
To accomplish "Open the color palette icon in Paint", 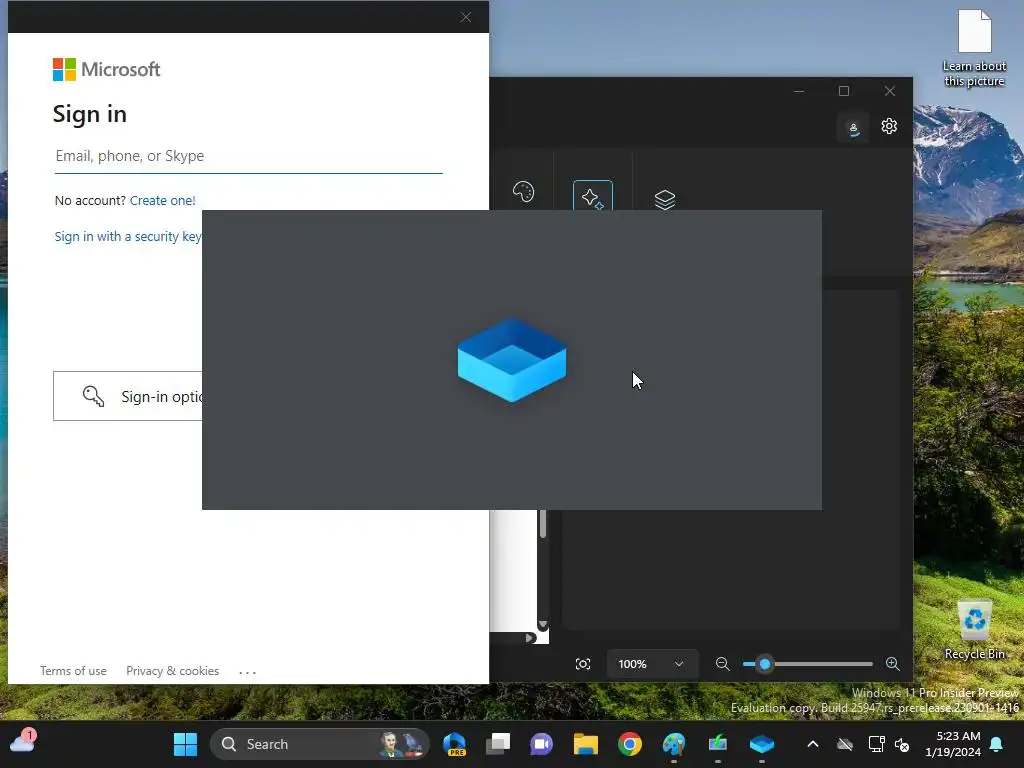I will point(524,192).
